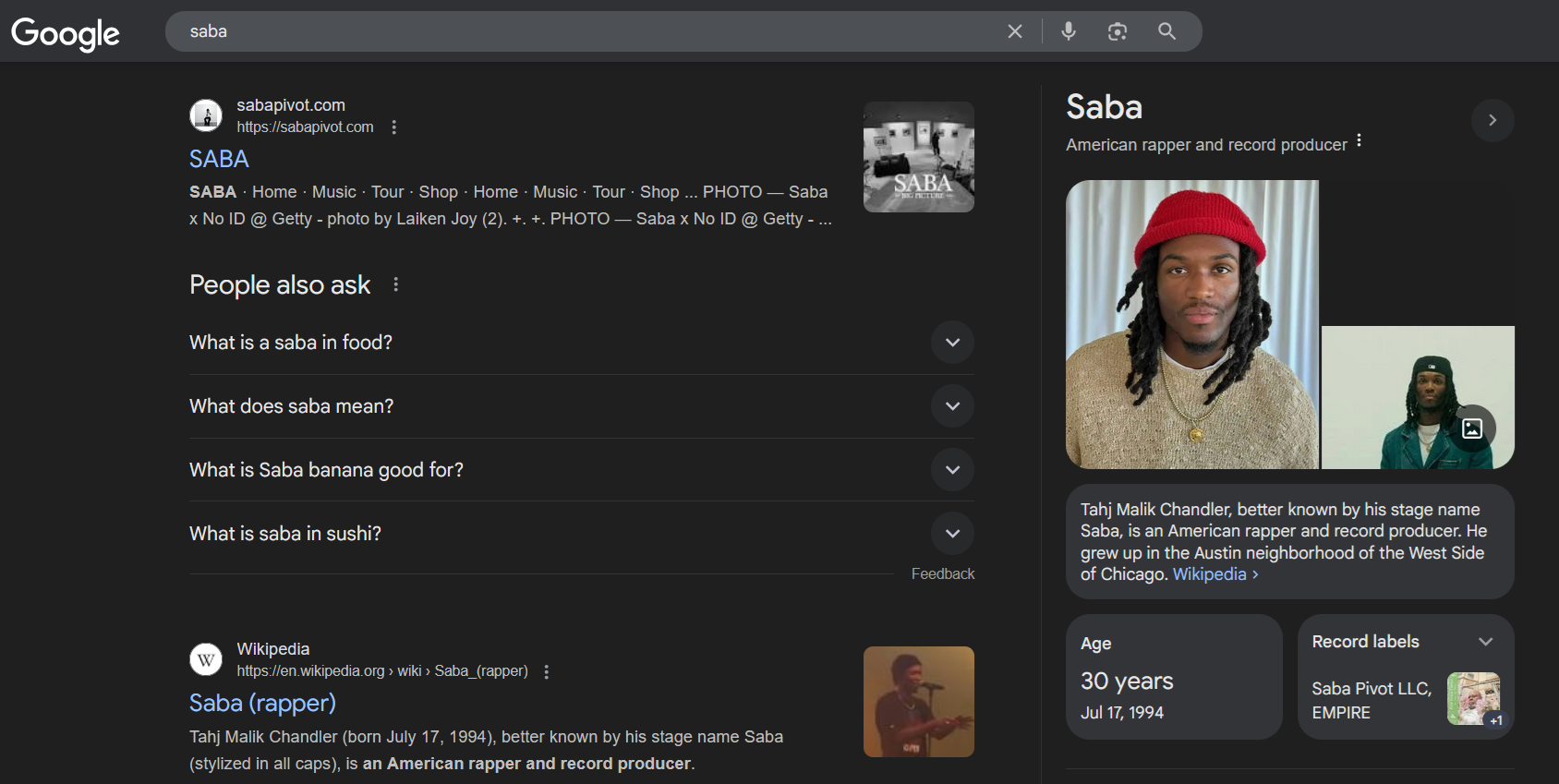Open the second Saba photo in green jacket
This screenshot has height=784, width=1559.
[1418, 397]
